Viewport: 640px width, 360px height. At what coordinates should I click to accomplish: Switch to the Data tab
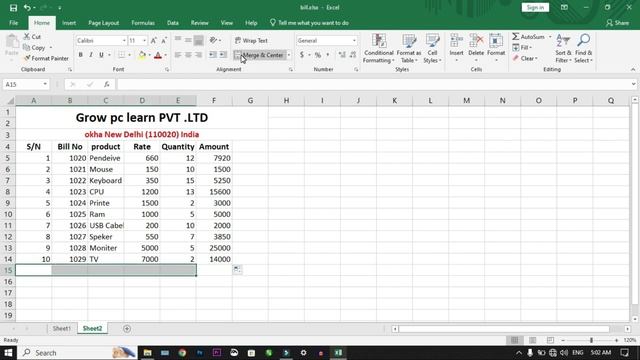pos(173,23)
